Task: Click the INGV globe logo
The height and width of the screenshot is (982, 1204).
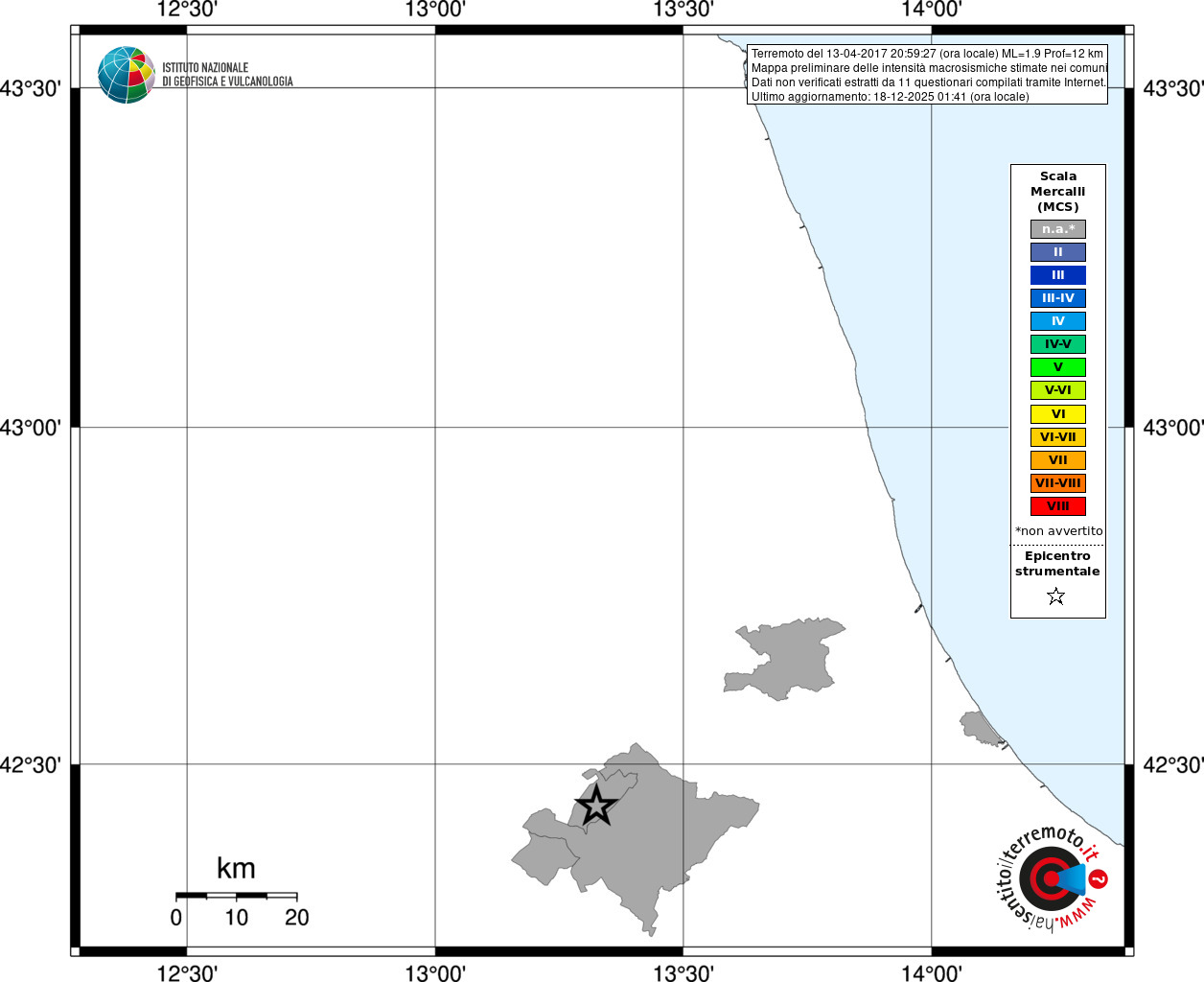Action: [126, 75]
